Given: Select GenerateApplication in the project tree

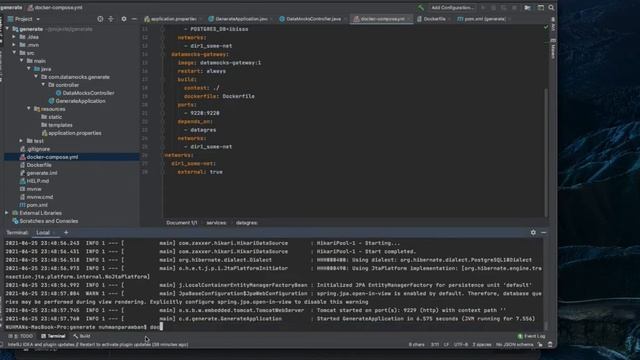Looking at the screenshot, I should [77, 101].
